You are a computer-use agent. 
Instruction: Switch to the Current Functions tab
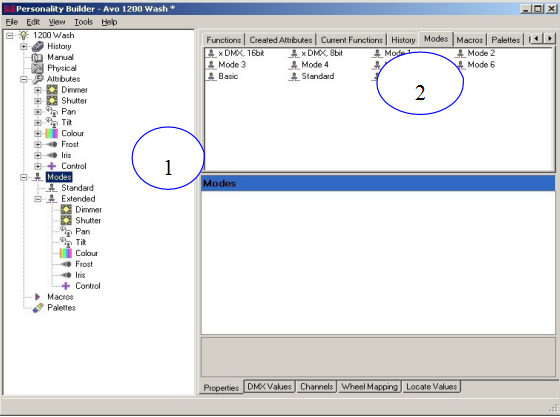(352, 40)
